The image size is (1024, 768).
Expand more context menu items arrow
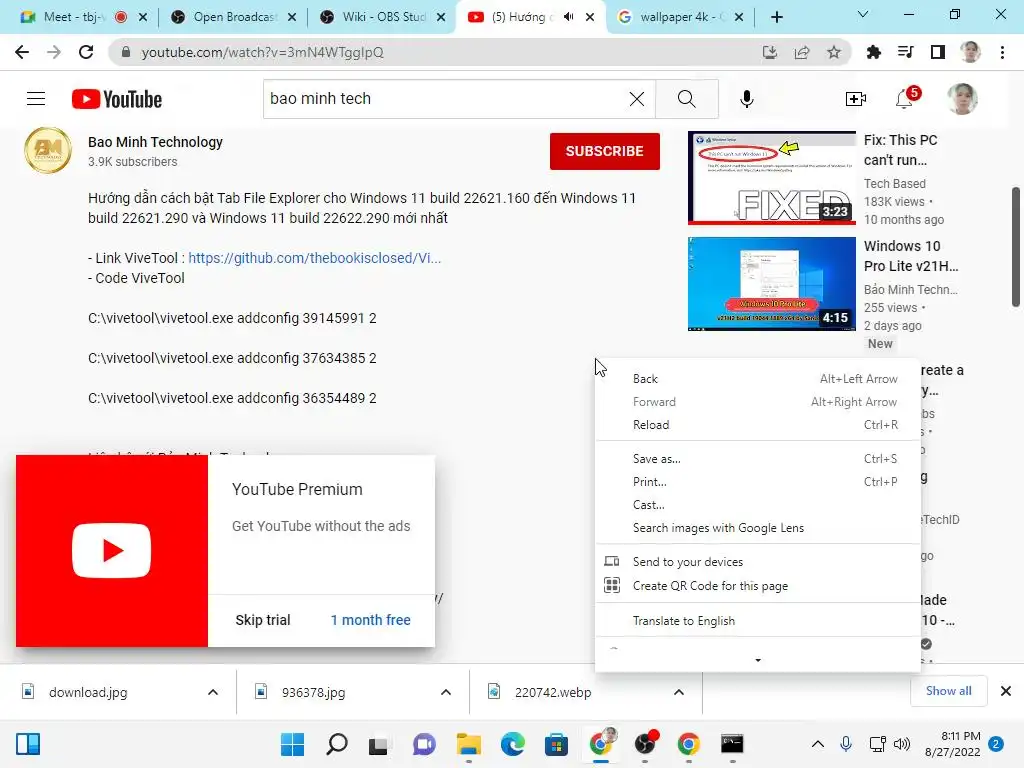click(x=758, y=660)
